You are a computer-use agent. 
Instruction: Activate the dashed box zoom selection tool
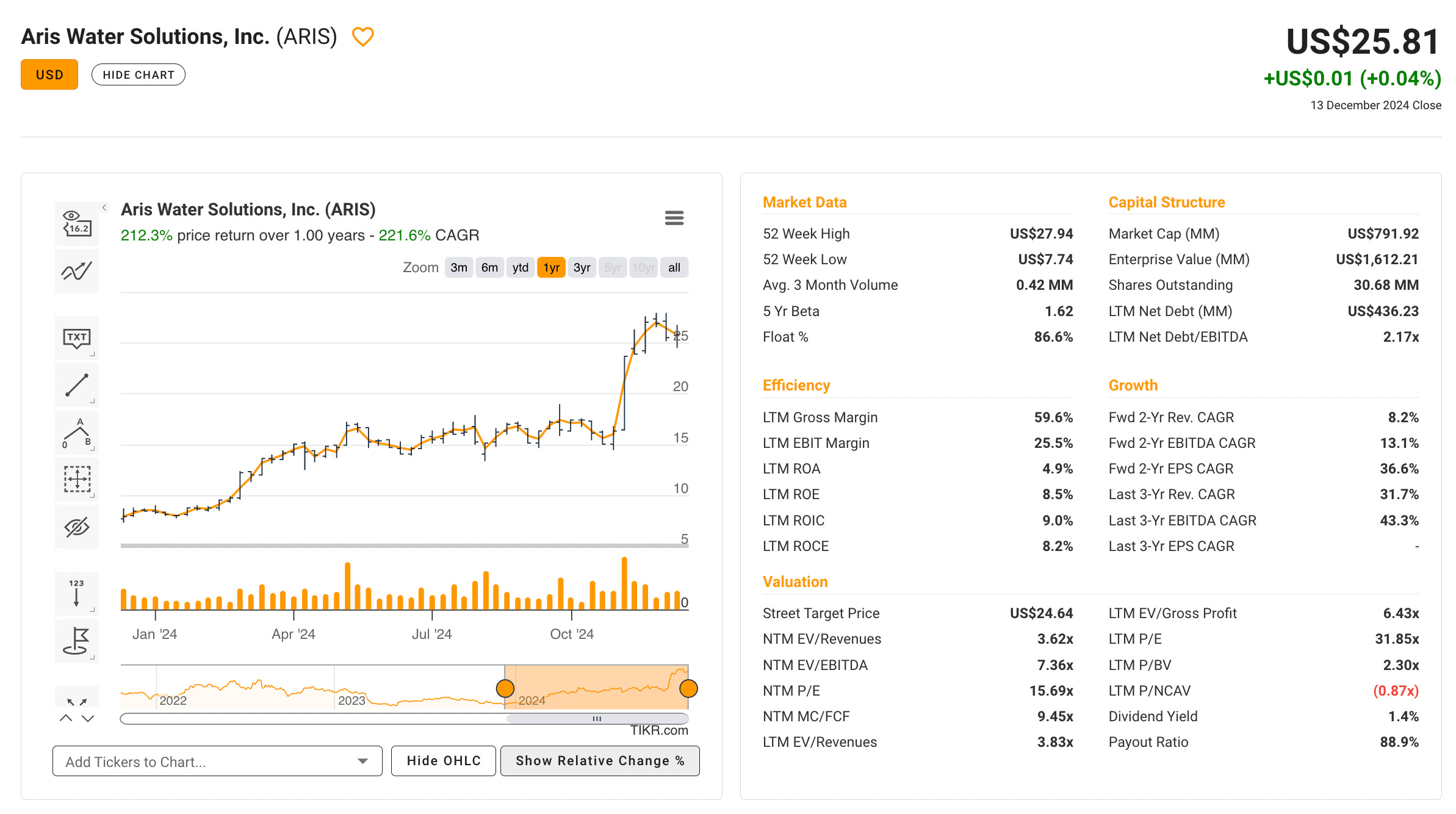pyautogui.click(x=77, y=480)
